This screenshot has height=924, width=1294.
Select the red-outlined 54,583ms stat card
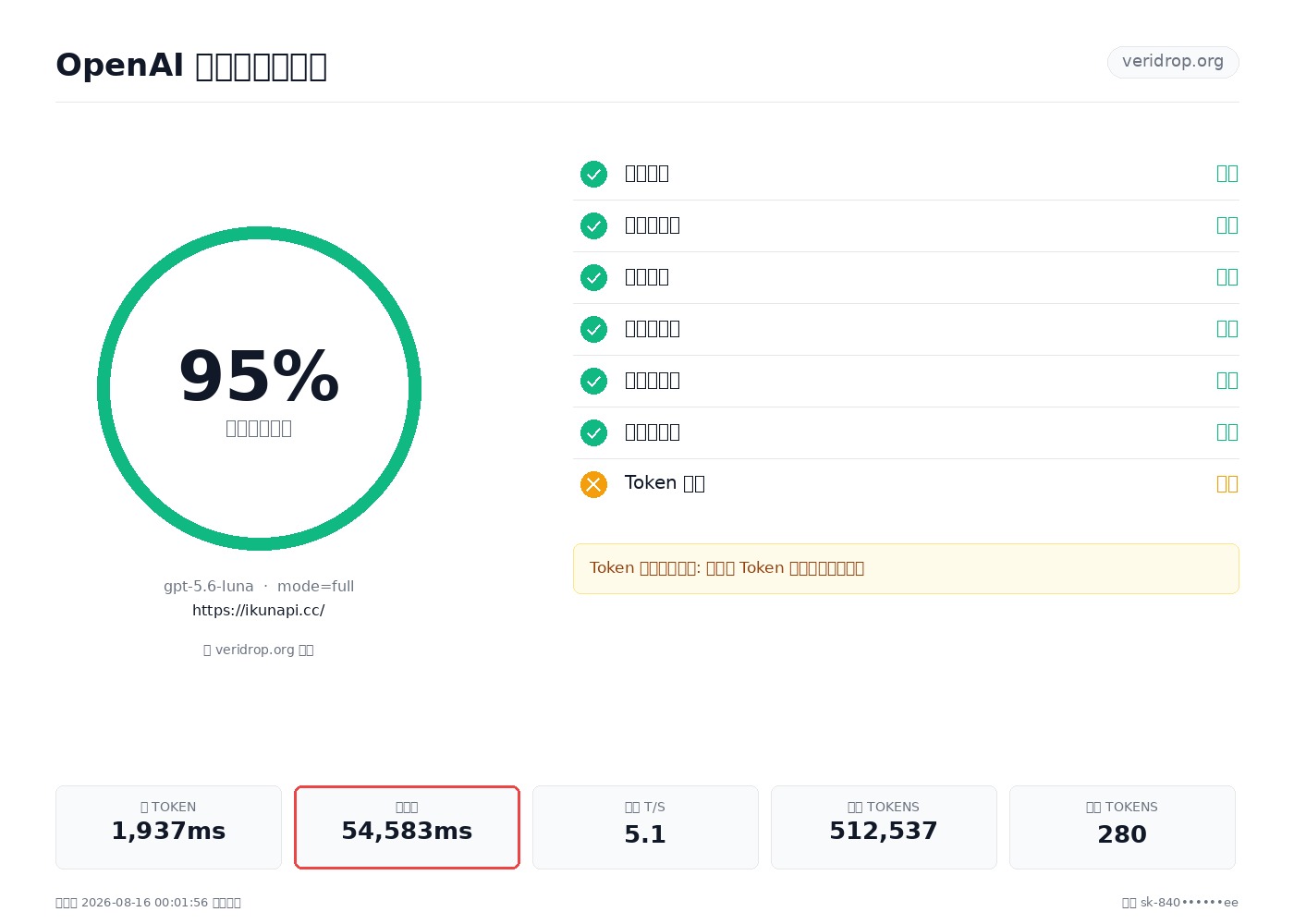[407, 827]
